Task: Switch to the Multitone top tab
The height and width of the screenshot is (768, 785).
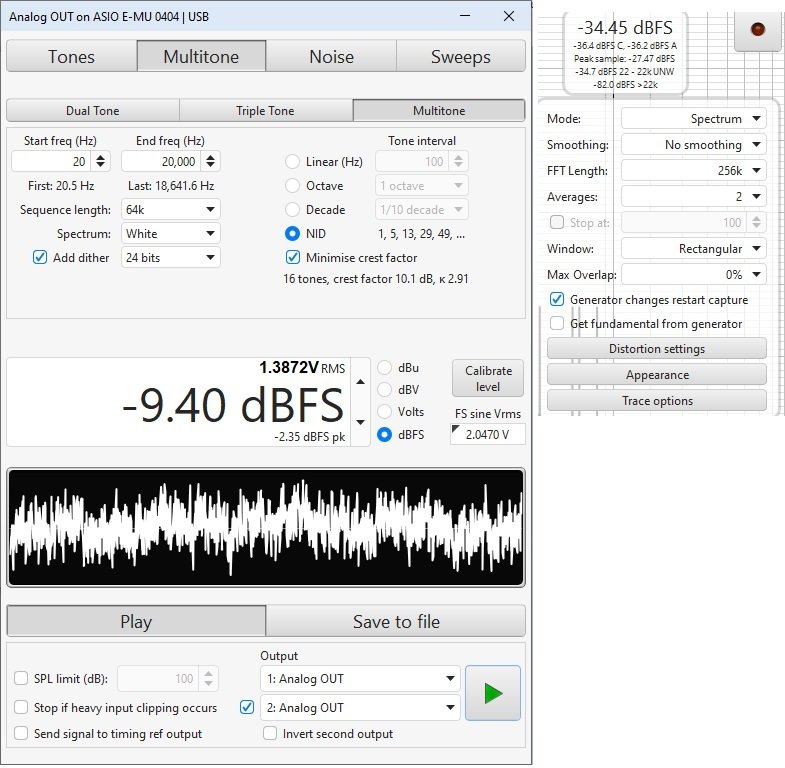Action: pyautogui.click(x=201, y=57)
